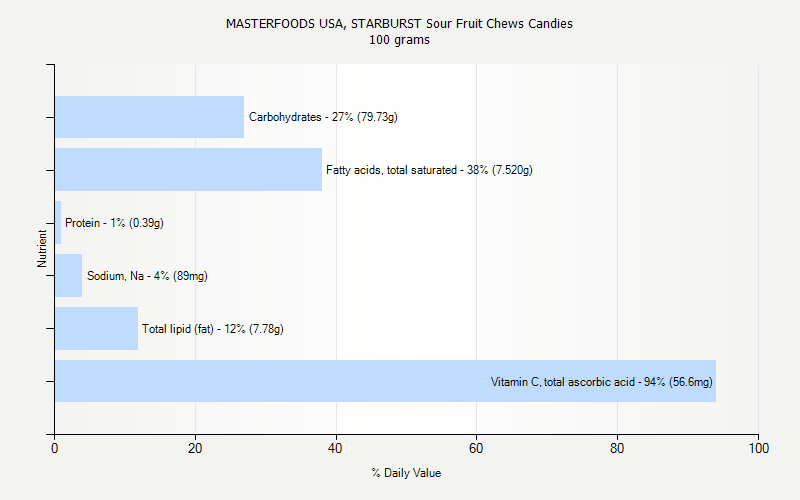Image resolution: width=800 pixels, height=500 pixels.
Task: Click the x-axis tick label 60
Action: 477,448
